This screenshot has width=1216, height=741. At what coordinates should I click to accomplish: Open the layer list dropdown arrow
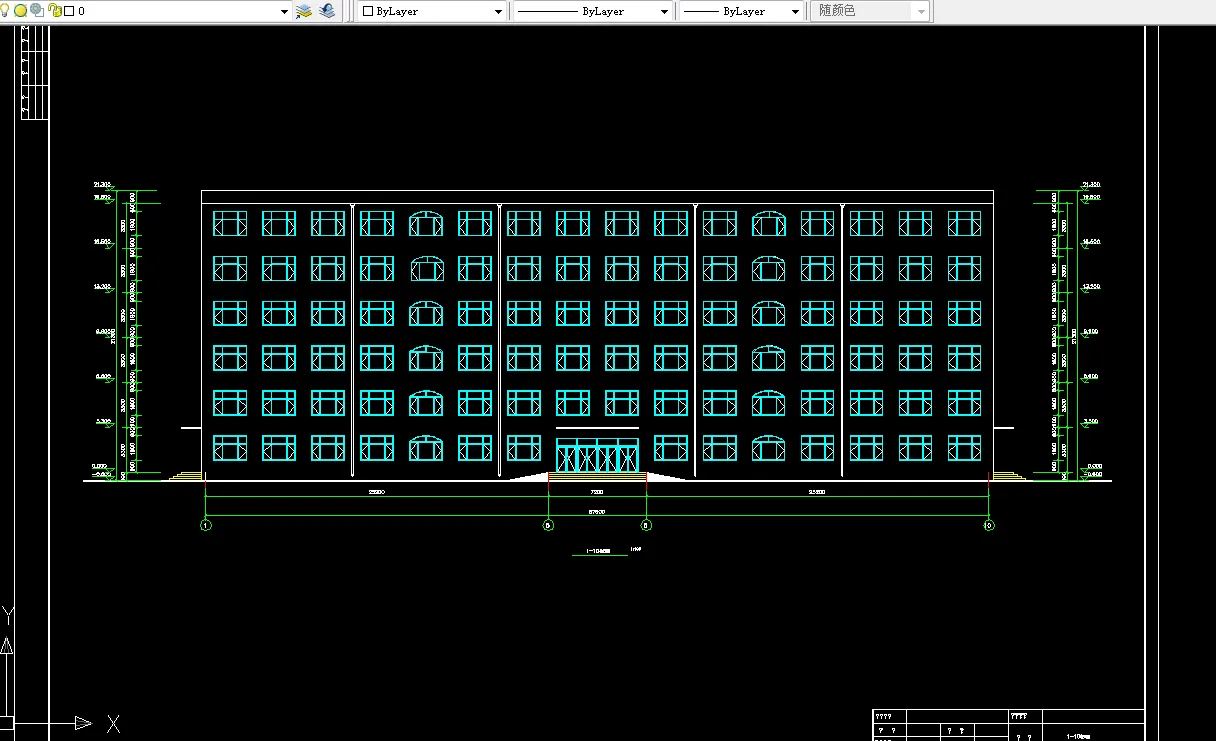[284, 12]
